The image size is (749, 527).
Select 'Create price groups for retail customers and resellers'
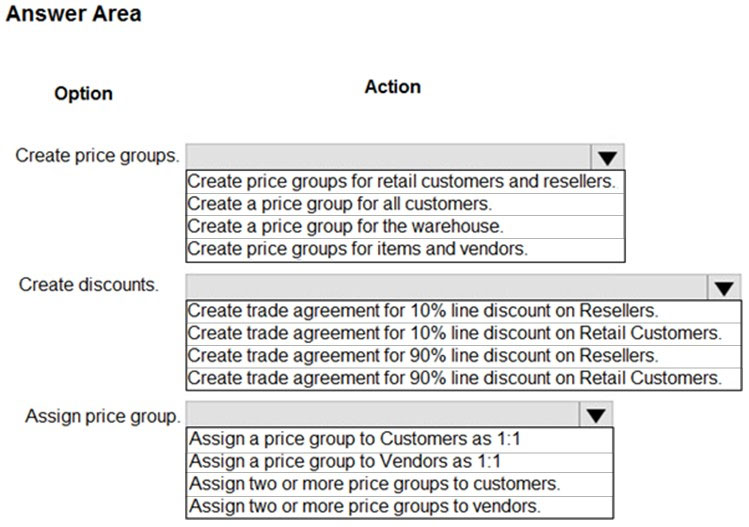click(x=405, y=182)
